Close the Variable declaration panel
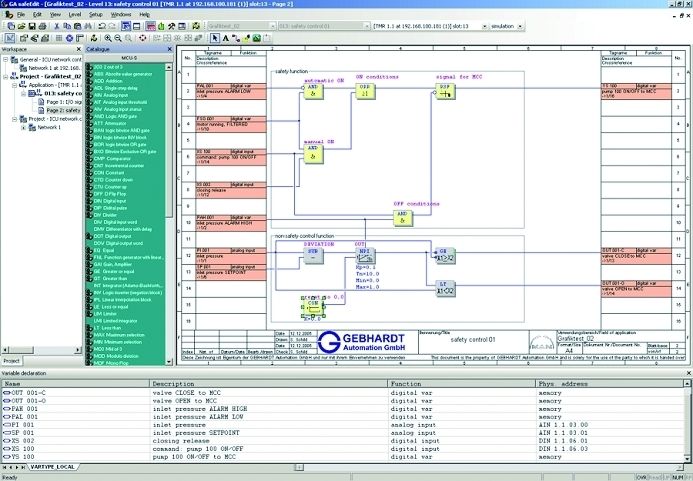Image resolution: width=693 pixels, height=481 pixels. (688, 373)
